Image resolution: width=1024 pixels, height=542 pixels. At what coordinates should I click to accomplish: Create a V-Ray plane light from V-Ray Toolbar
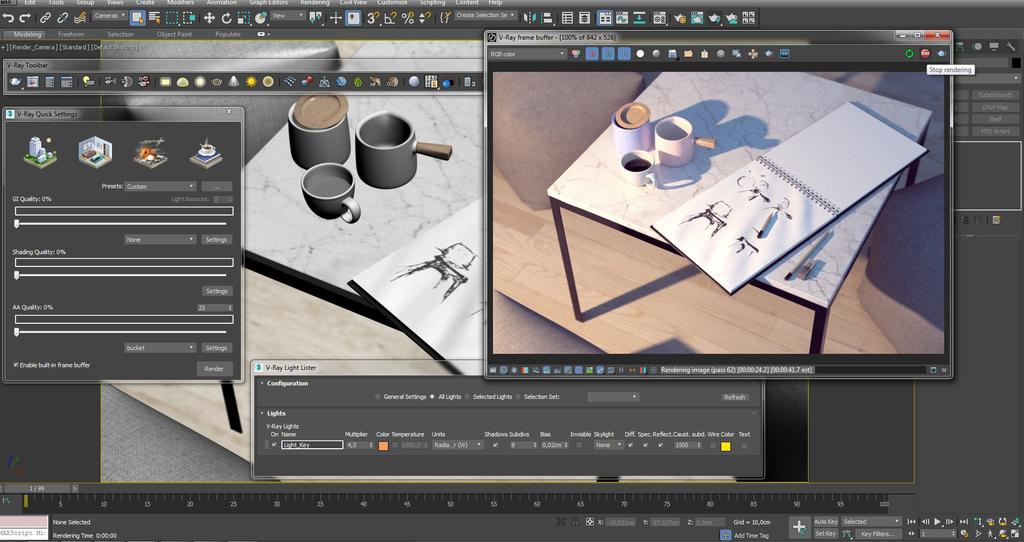pyautogui.click(x=165, y=82)
